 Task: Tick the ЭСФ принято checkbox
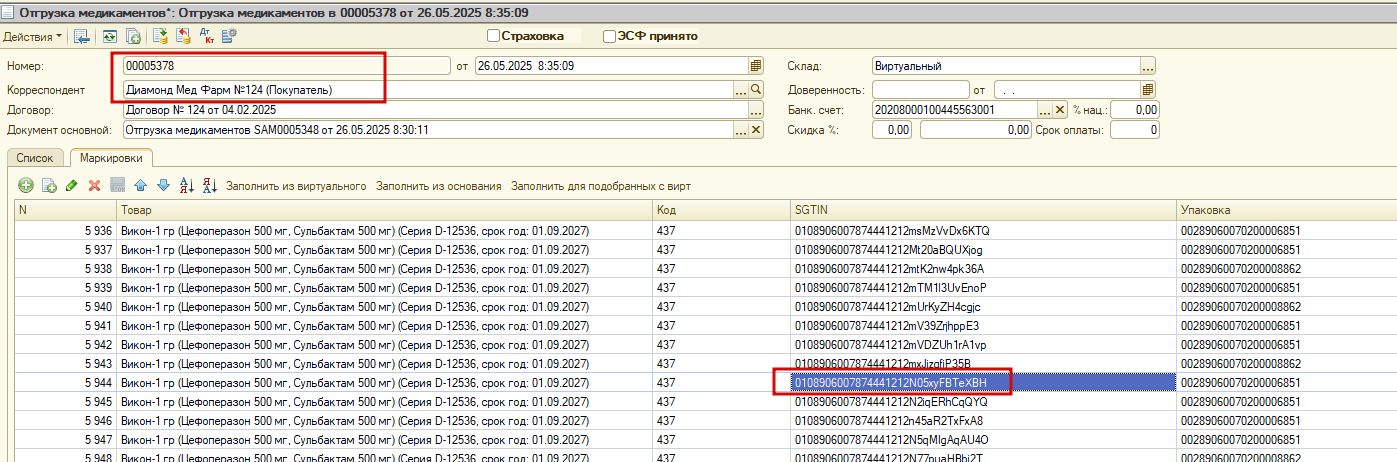click(x=609, y=36)
